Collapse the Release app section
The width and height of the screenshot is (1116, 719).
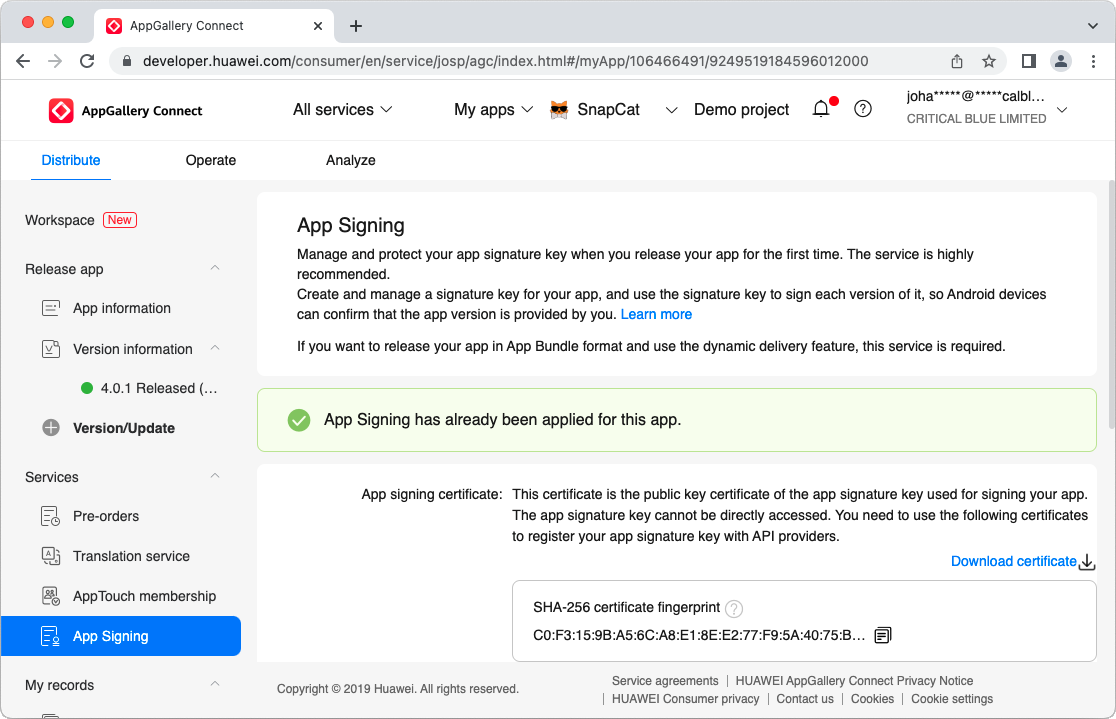[213, 268]
